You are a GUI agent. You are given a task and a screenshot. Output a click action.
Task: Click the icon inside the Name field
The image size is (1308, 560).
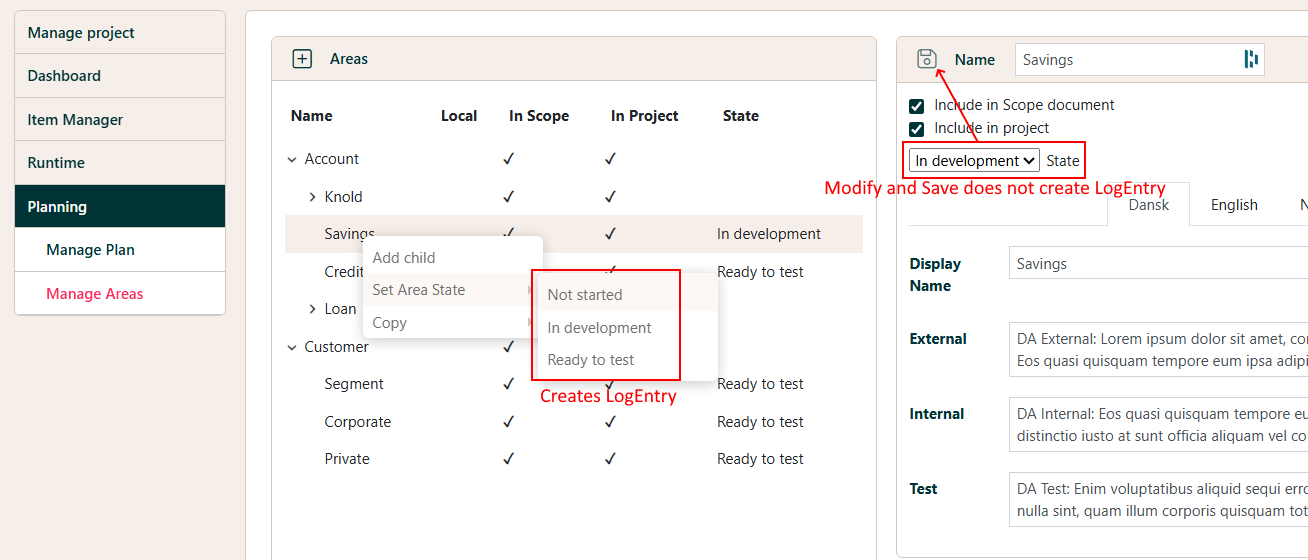pyautogui.click(x=1250, y=59)
